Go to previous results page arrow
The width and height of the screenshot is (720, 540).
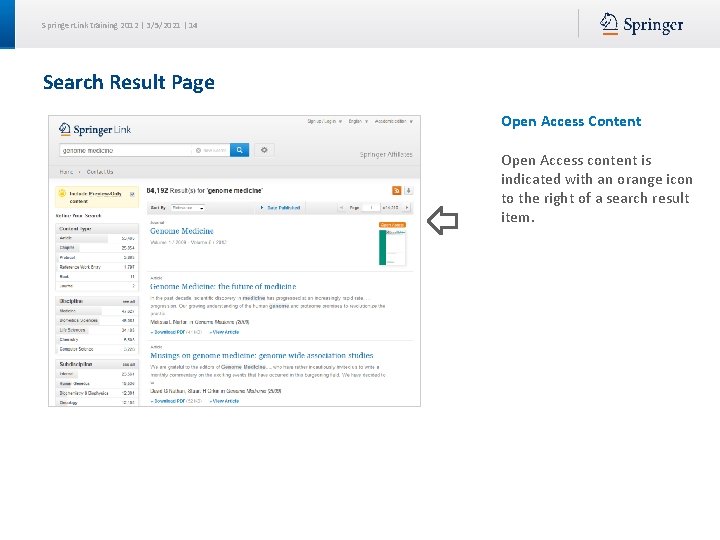point(341,208)
